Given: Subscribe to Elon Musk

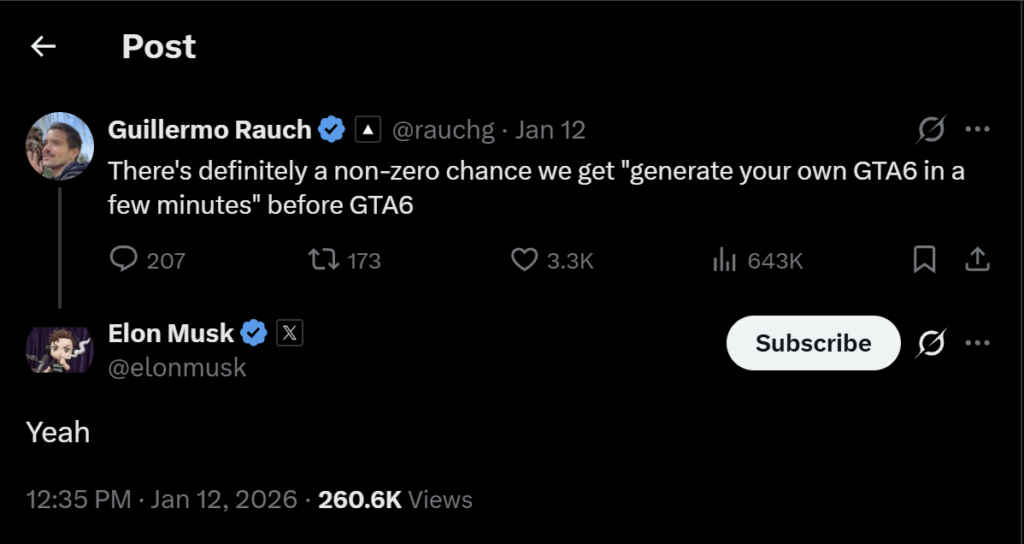Looking at the screenshot, I should pyautogui.click(x=813, y=343).
